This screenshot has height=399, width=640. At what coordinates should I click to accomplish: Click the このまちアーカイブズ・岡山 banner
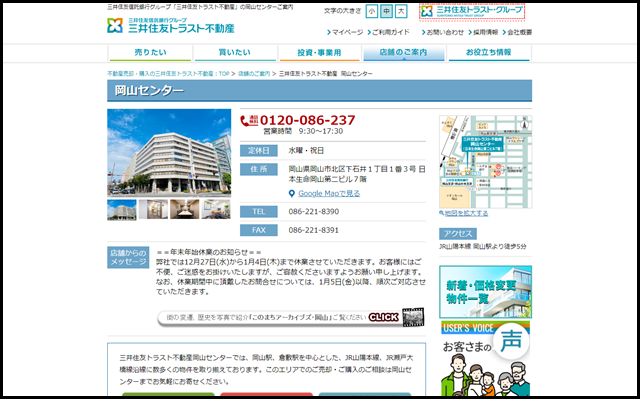(291, 317)
